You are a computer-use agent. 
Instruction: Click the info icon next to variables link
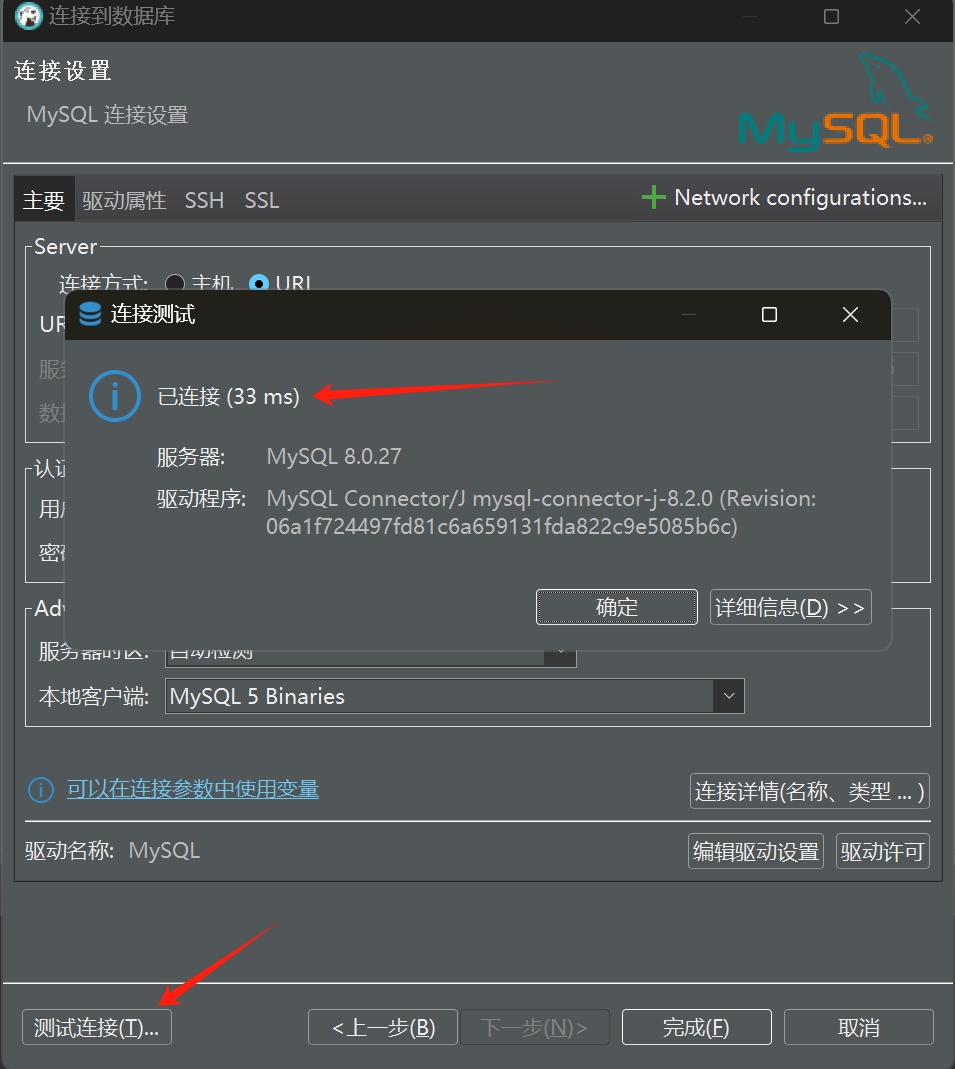[40, 790]
